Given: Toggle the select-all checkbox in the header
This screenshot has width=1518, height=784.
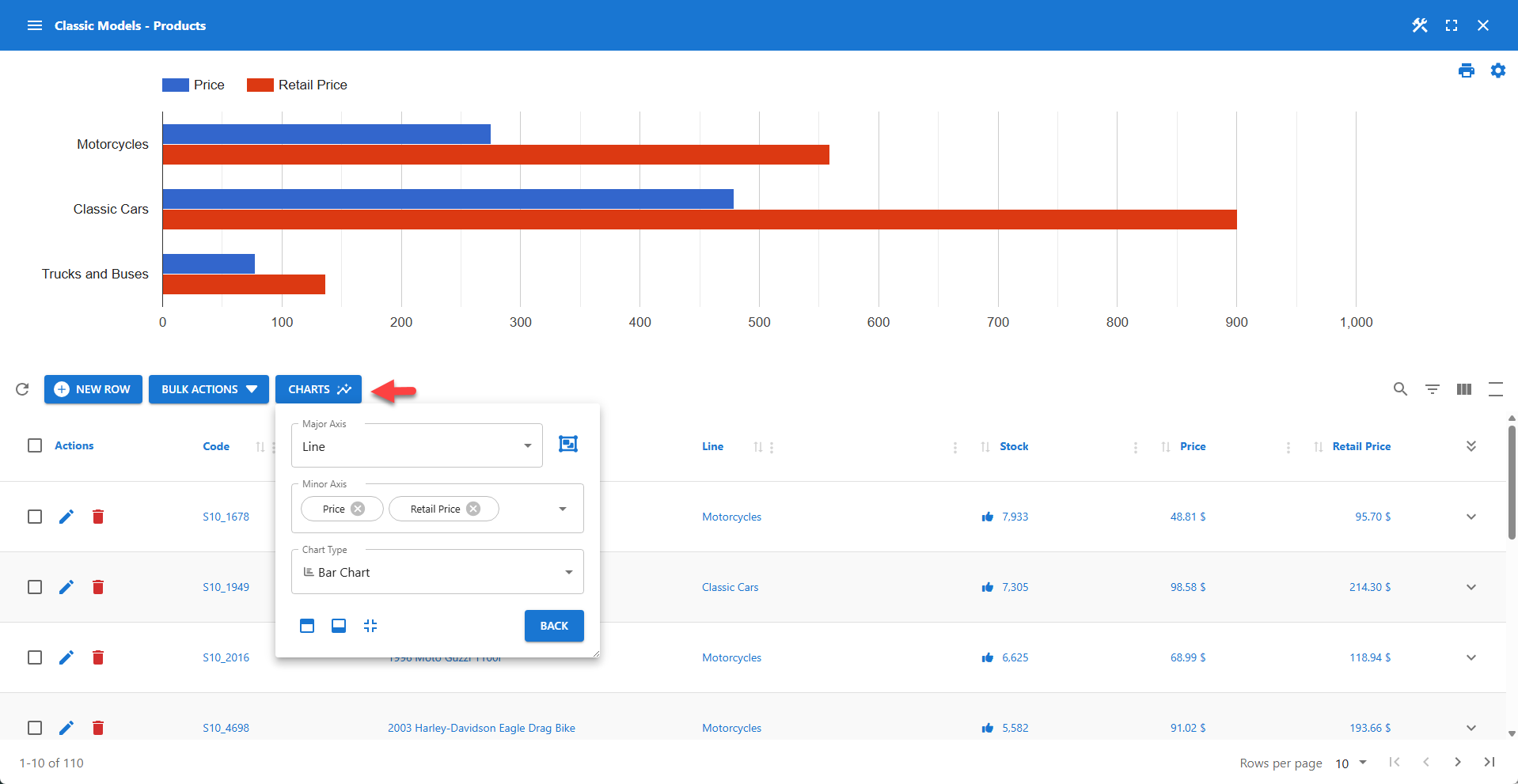Looking at the screenshot, I should (x=34, y=445).
